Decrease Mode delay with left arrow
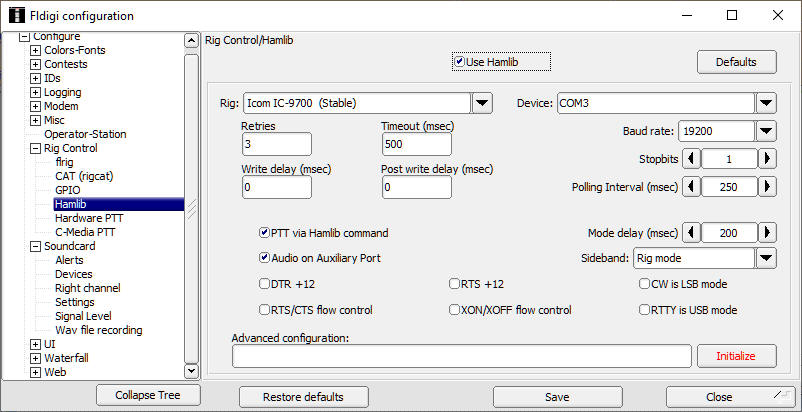This screenshot has width=802, height=412. pyautogui.click(x=692, y=233)
